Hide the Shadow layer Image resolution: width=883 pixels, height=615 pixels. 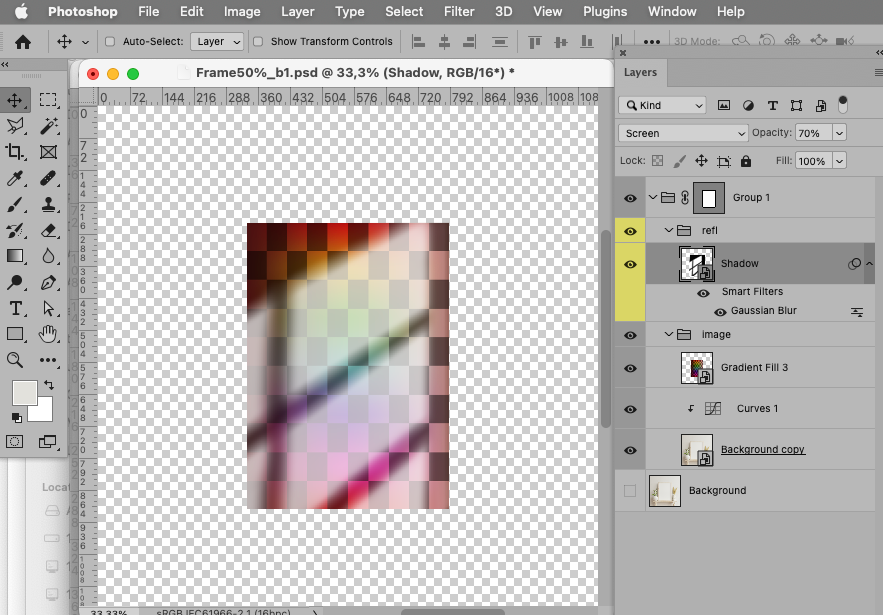tap(629, 263)
